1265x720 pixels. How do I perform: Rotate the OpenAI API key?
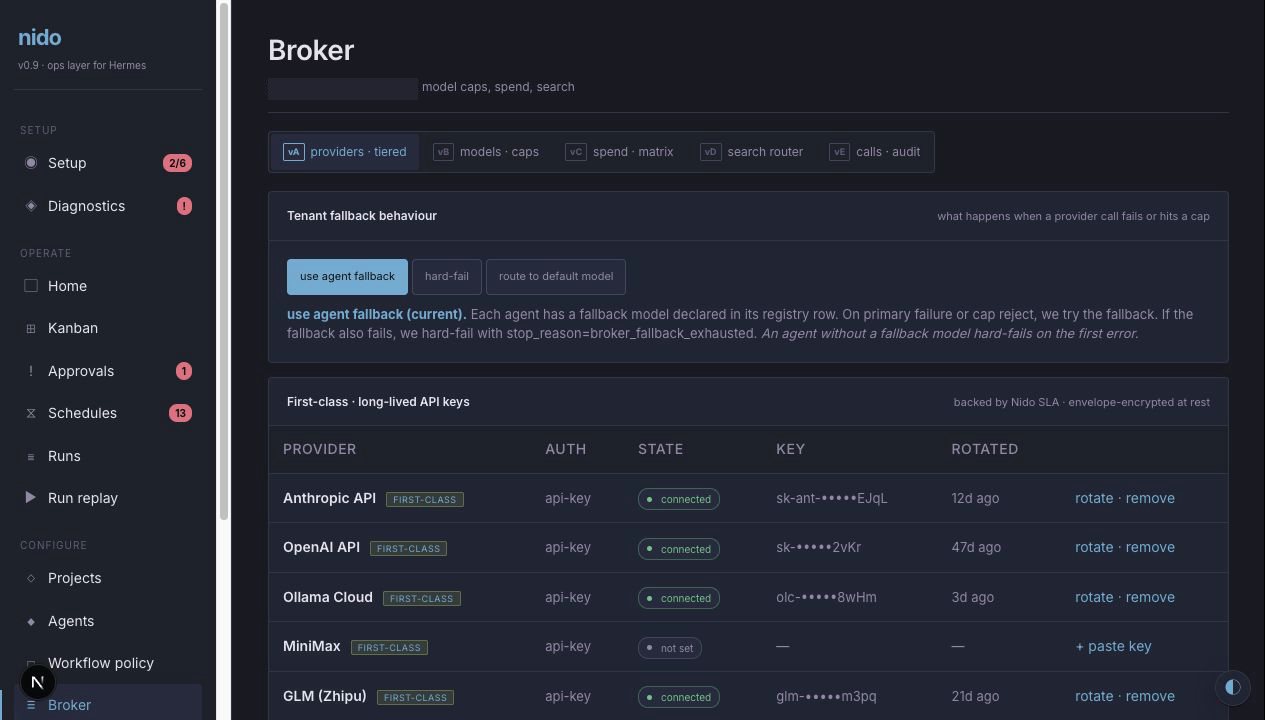[x=1094, y=547]
